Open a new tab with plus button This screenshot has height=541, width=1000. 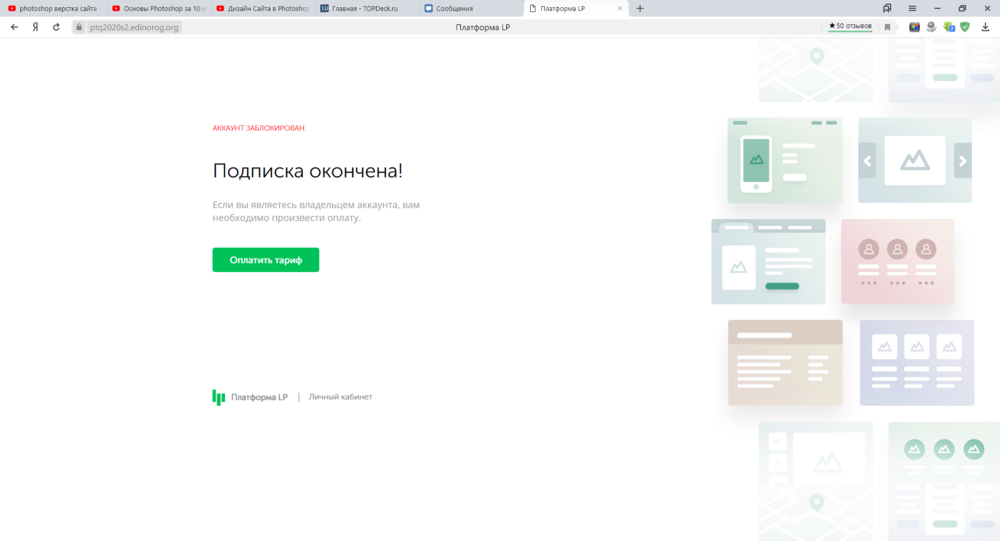(x=640, y=8)
